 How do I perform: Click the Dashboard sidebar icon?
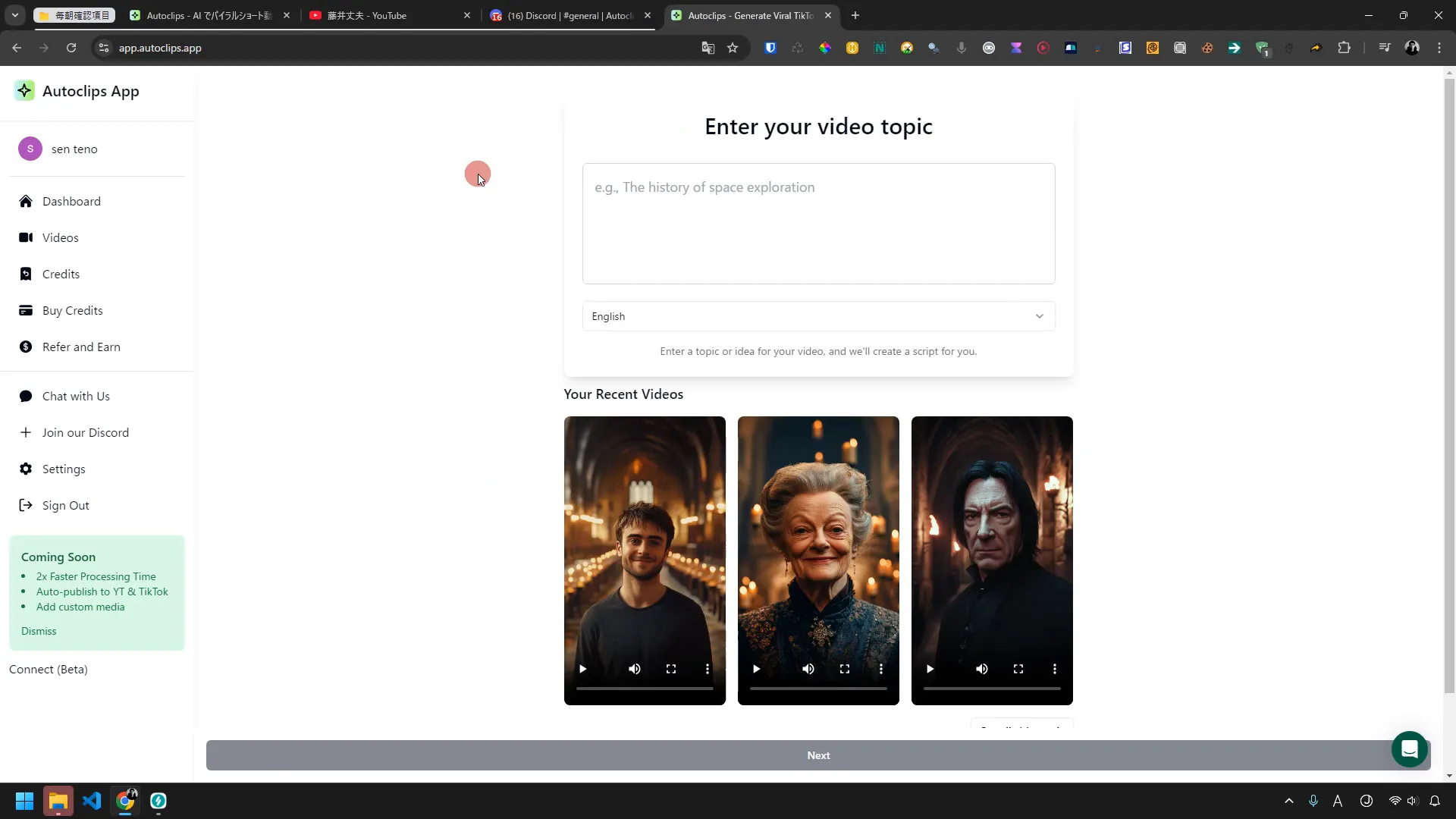[26, 201]
